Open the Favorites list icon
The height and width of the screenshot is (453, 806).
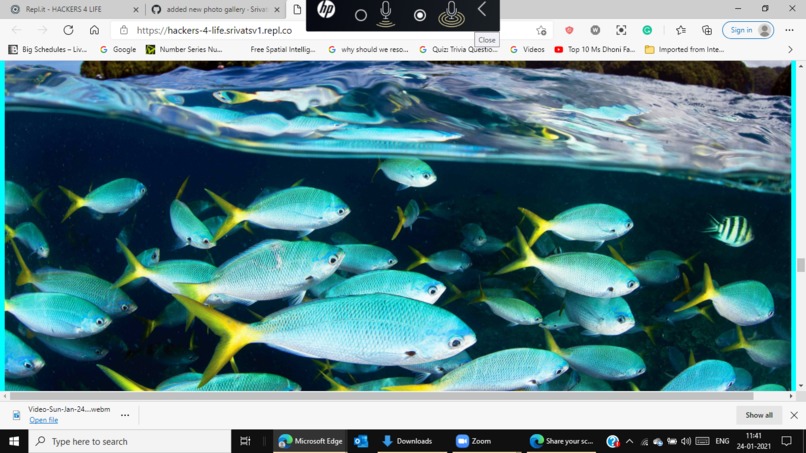(681, 30)
